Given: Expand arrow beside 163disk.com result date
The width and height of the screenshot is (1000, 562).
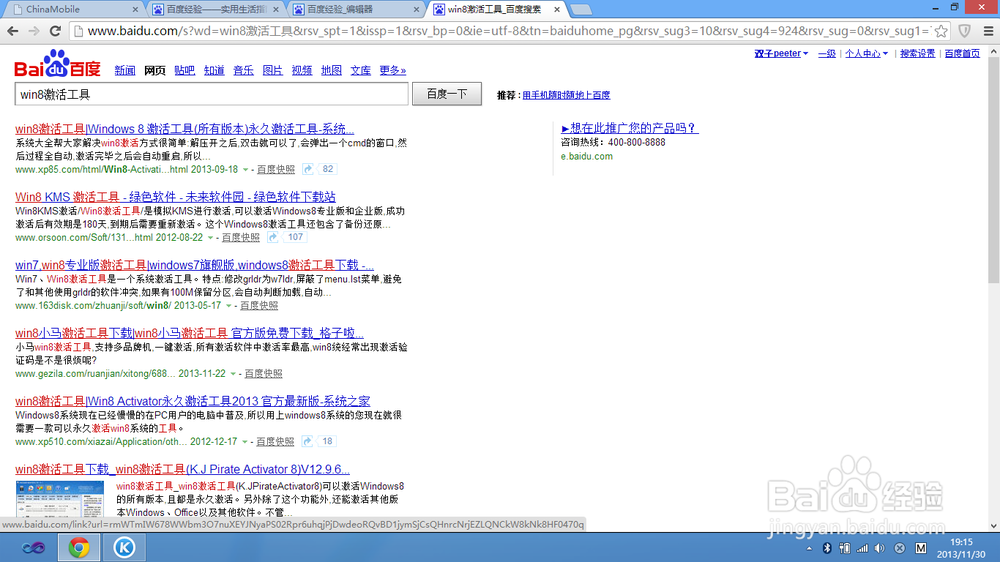Looking at the screenshot, I should pos(229,306).
